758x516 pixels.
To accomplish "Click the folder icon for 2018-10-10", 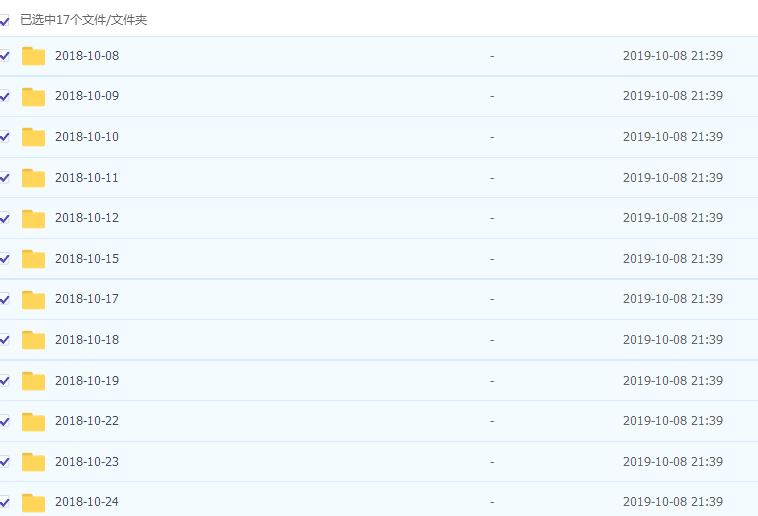I will [x=34, y=137].
